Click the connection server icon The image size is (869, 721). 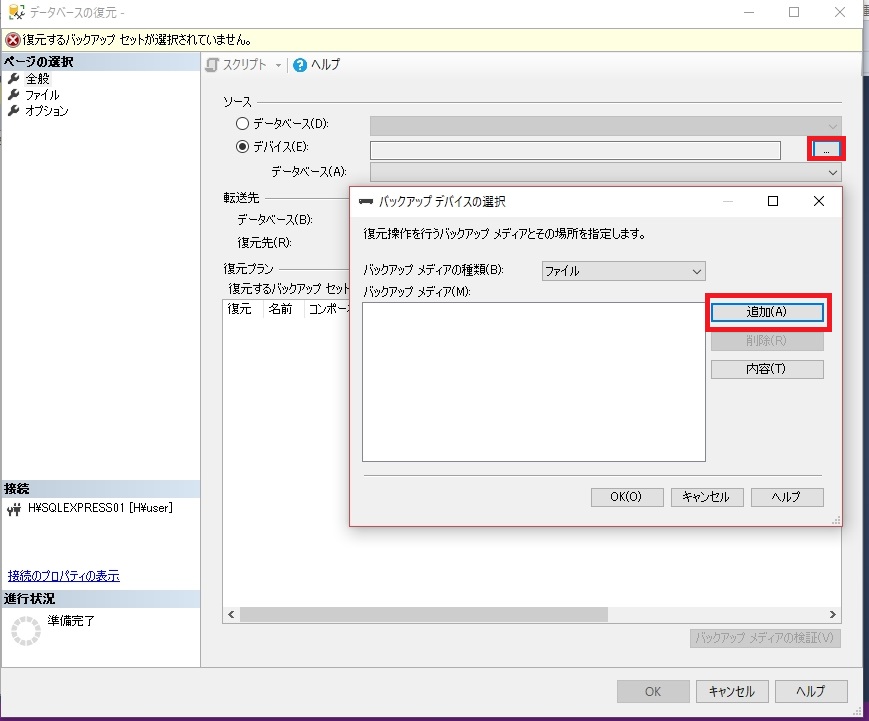pyautogui.click(x=14, y=509)
